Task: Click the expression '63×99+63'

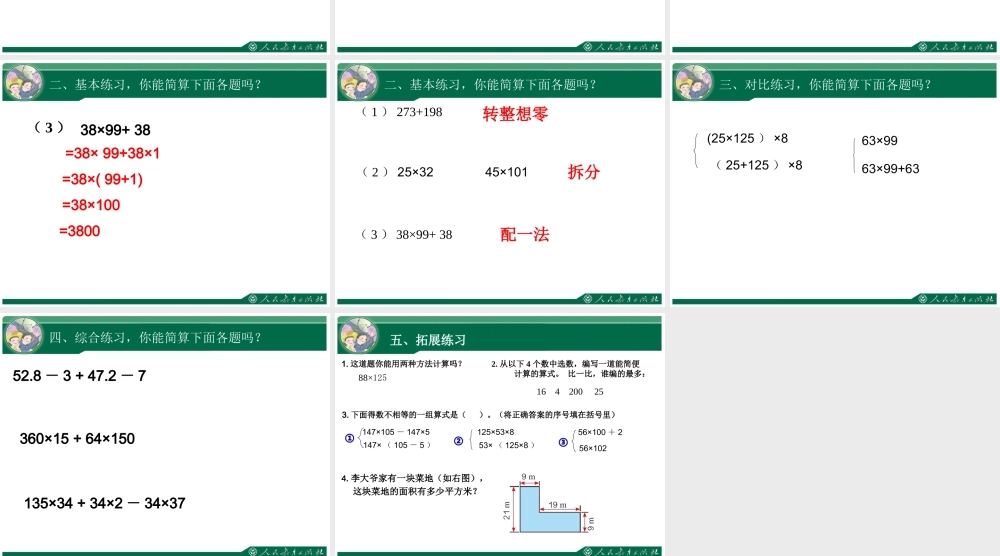Action: pos(890,169)
